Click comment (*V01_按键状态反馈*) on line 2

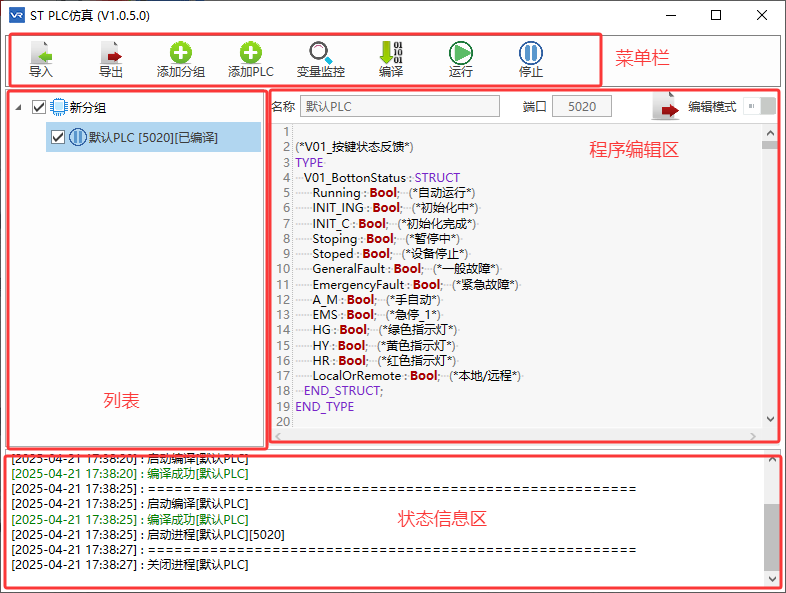point(354,147)
